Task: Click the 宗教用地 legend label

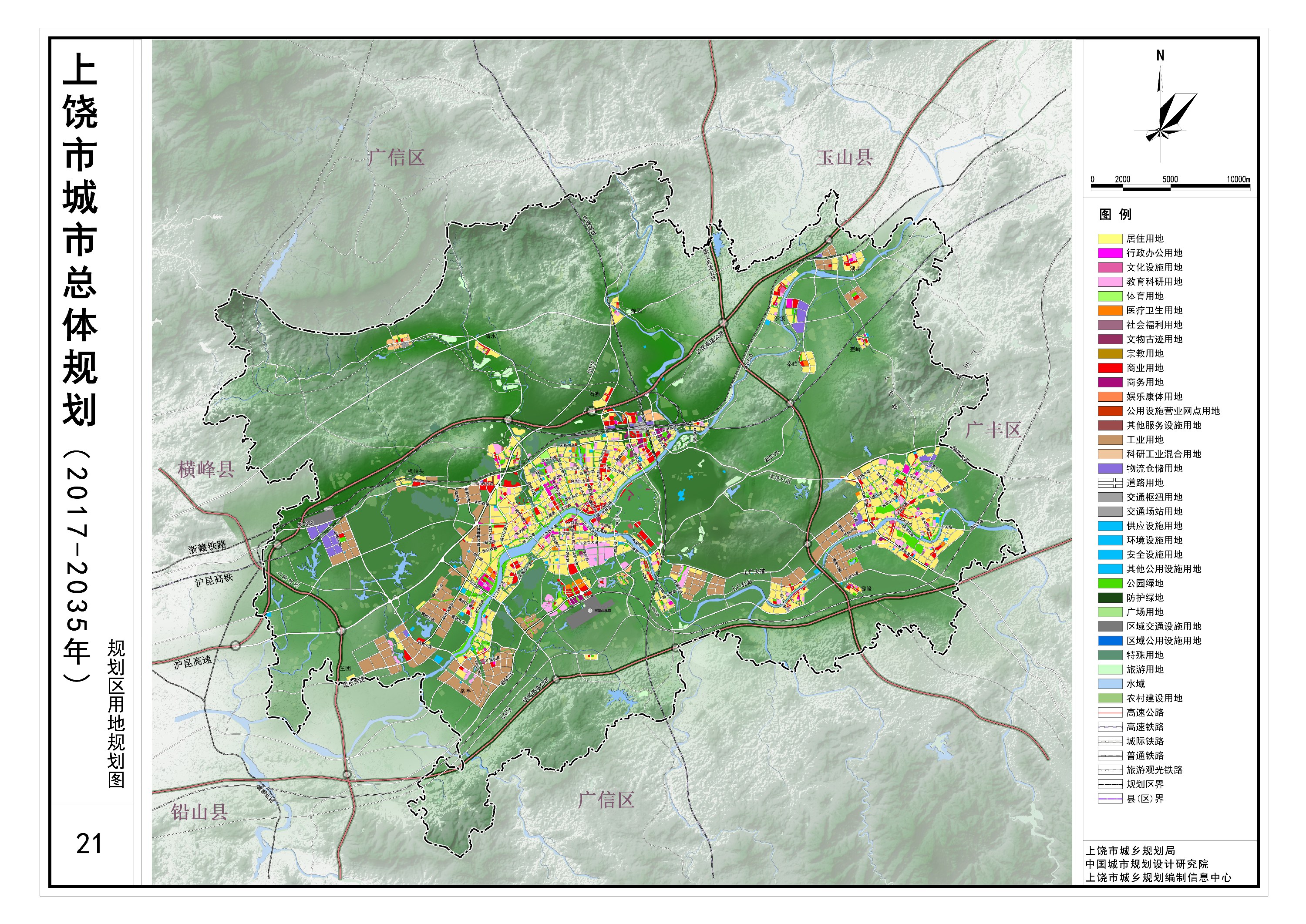Action: coord(1145,353)
